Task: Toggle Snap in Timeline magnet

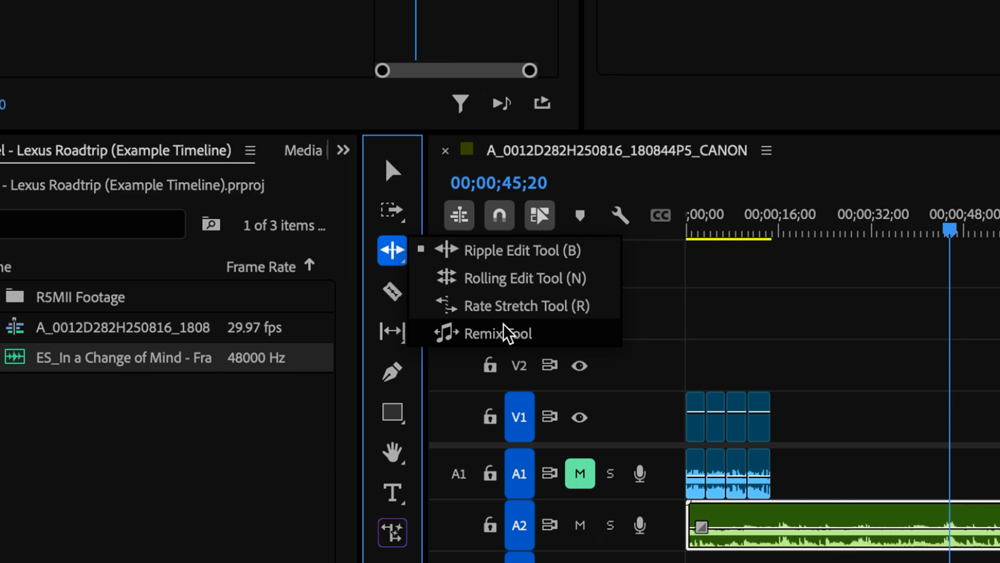Action: [x=499, y=216]
